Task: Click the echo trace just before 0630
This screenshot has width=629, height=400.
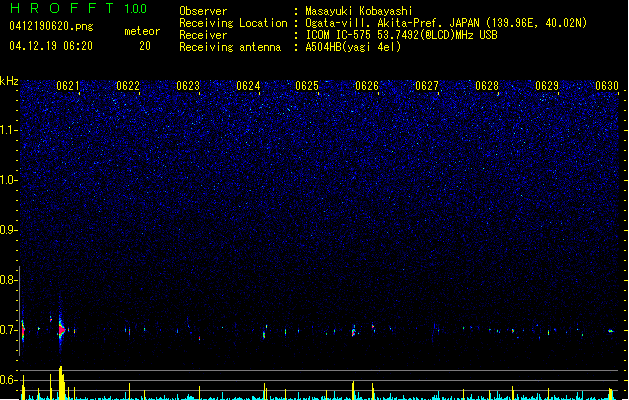Action: point(611,331)
